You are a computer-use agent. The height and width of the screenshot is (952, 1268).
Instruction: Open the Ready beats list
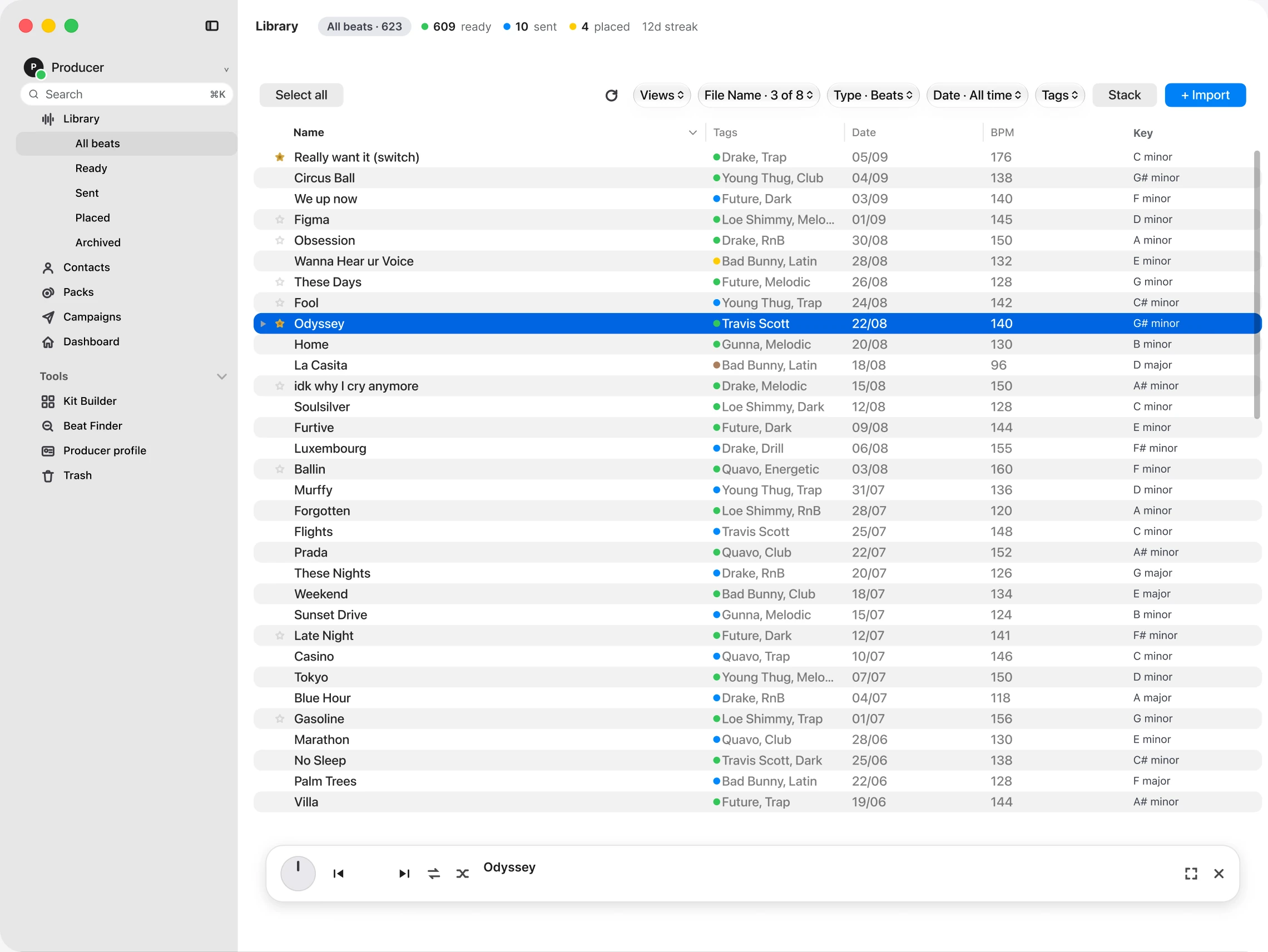(91, 168)
